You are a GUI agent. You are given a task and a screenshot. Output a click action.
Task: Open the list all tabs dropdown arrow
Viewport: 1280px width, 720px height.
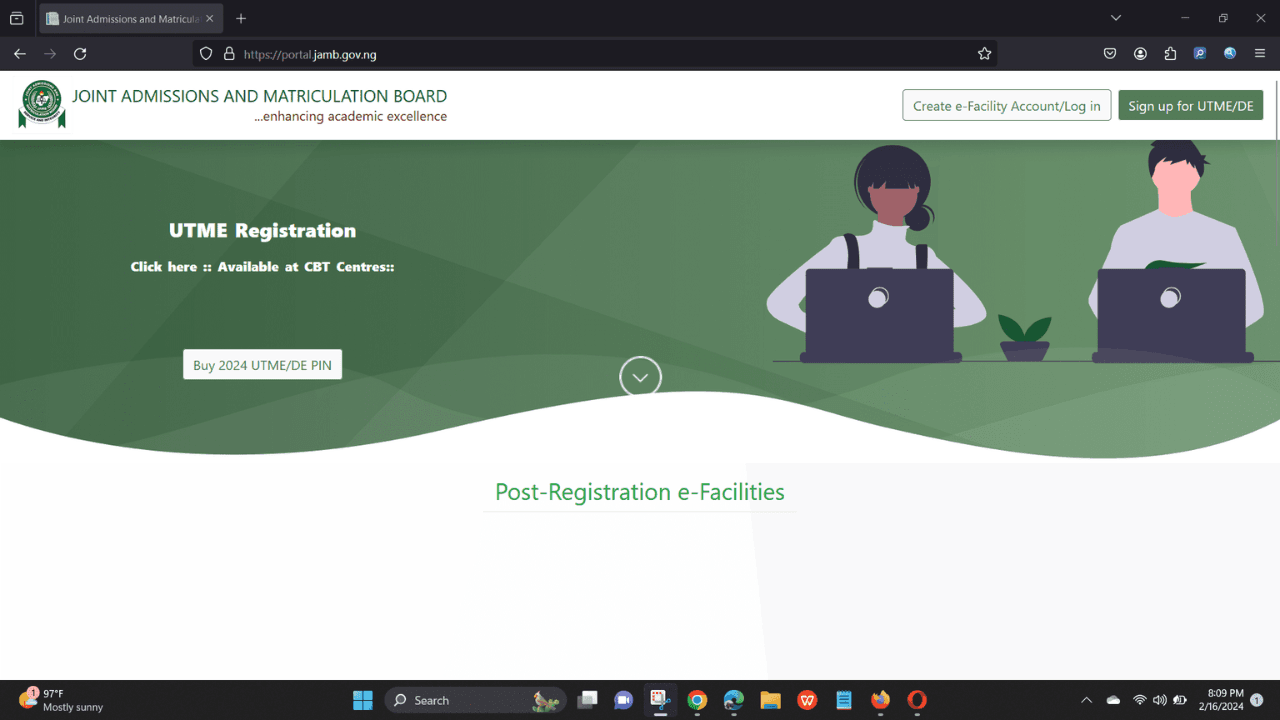[1116, 18]
